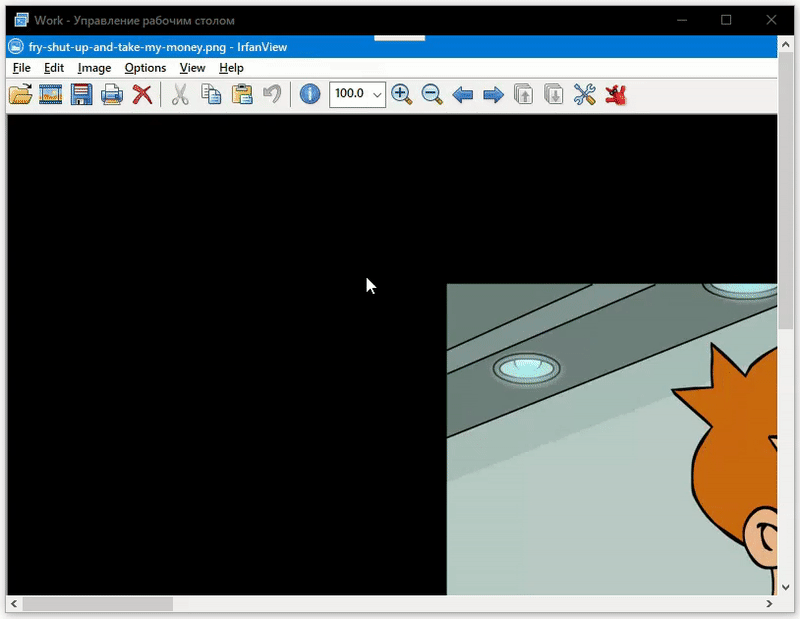Click the vertical scrollbar down arrow

tap(786, 587)
